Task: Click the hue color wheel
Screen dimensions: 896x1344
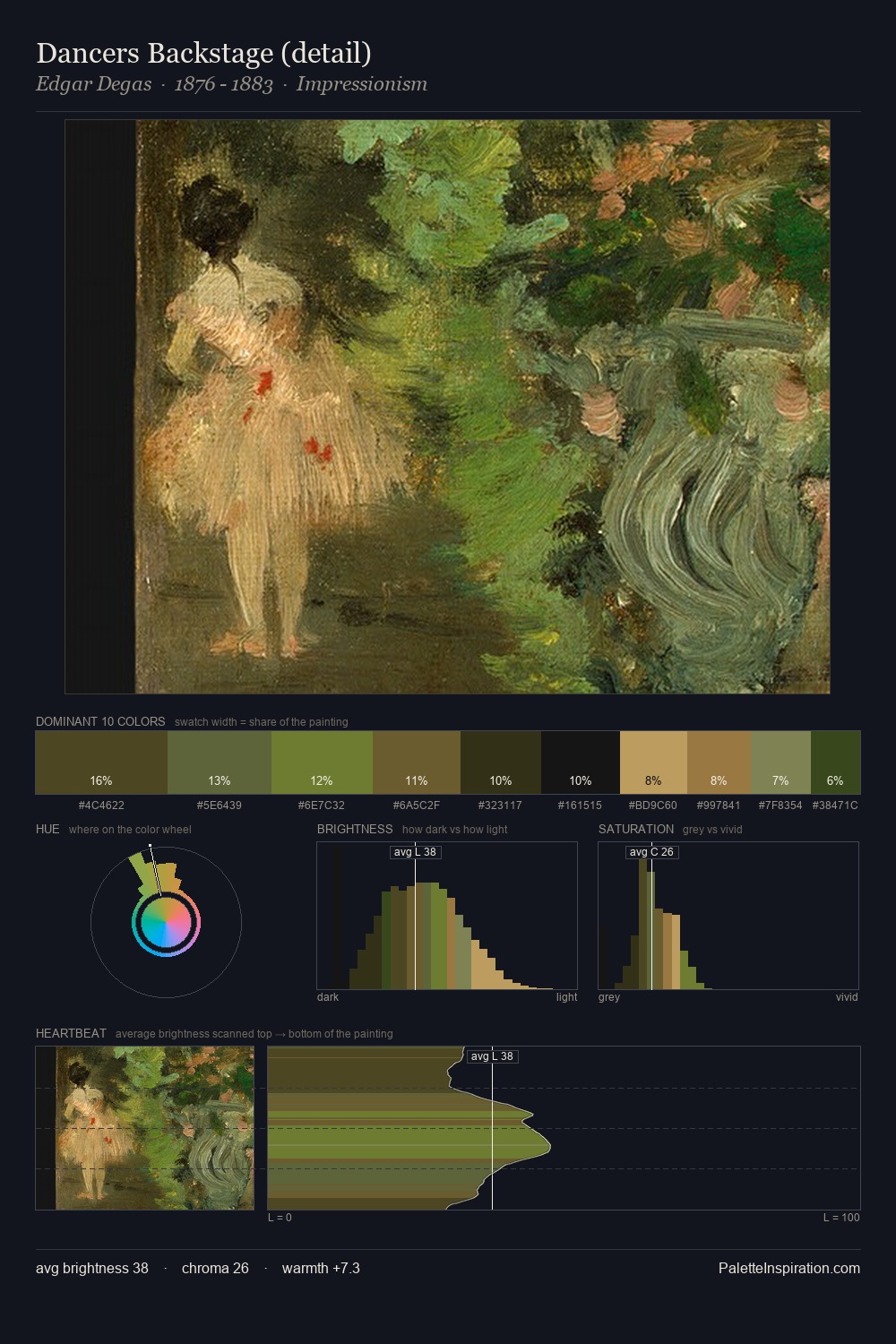Action: click(x=166, y=922)
